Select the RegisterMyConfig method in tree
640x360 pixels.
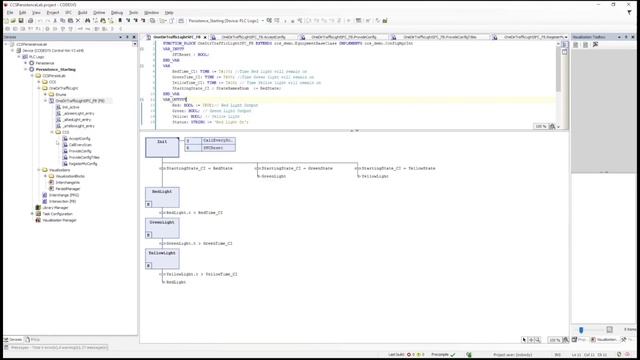[83, 164]
